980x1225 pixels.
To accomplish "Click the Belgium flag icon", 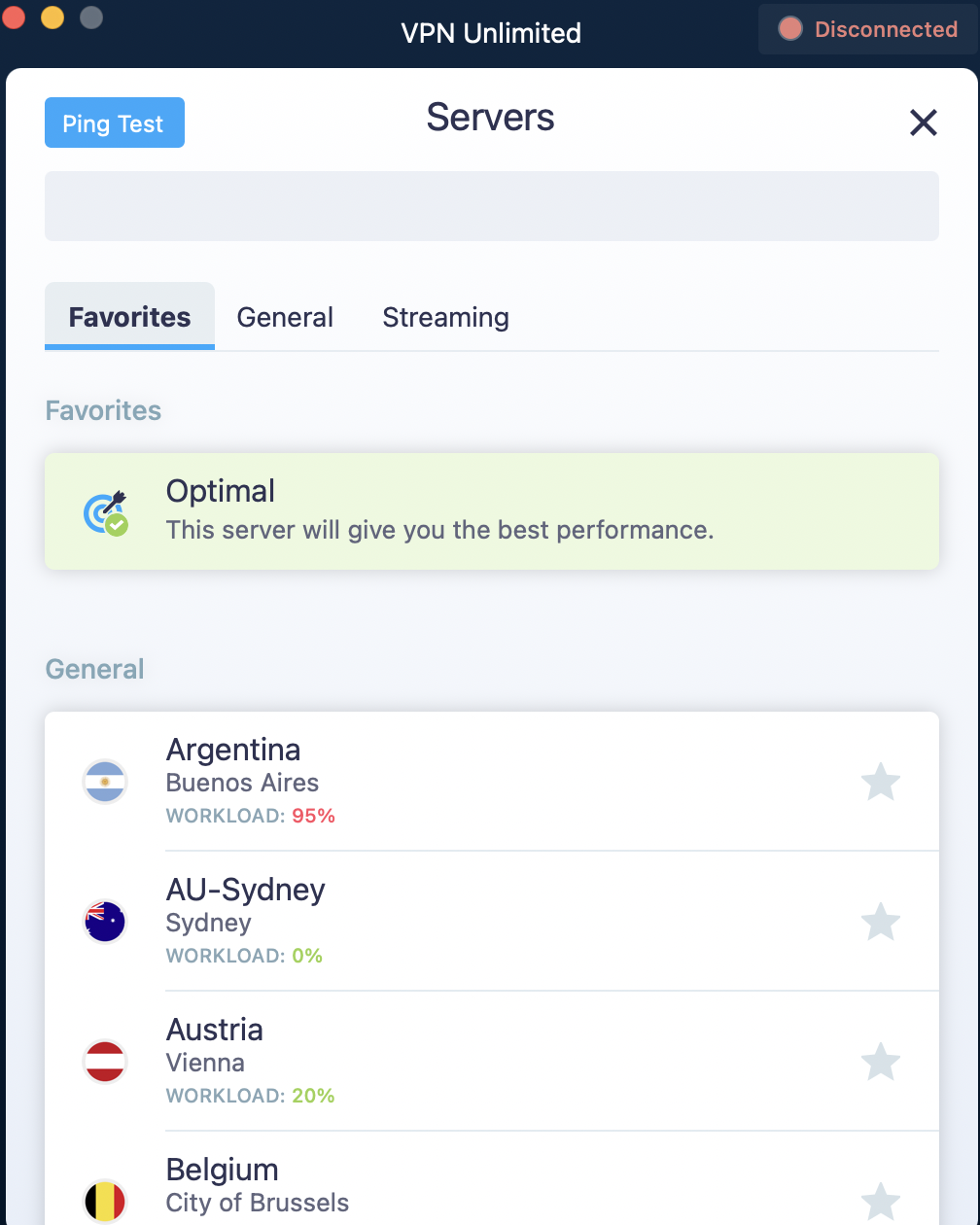I will pos(105,1202).
